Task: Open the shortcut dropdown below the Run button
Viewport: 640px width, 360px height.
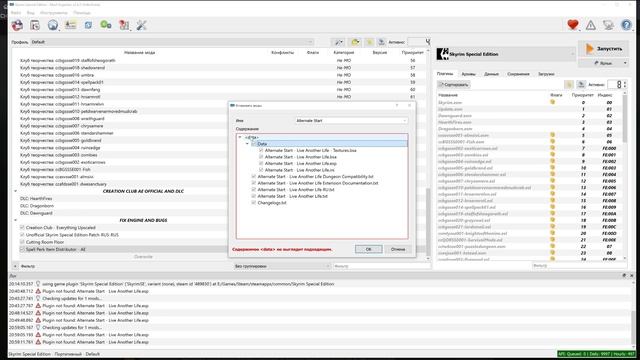Action: [603, 63]
